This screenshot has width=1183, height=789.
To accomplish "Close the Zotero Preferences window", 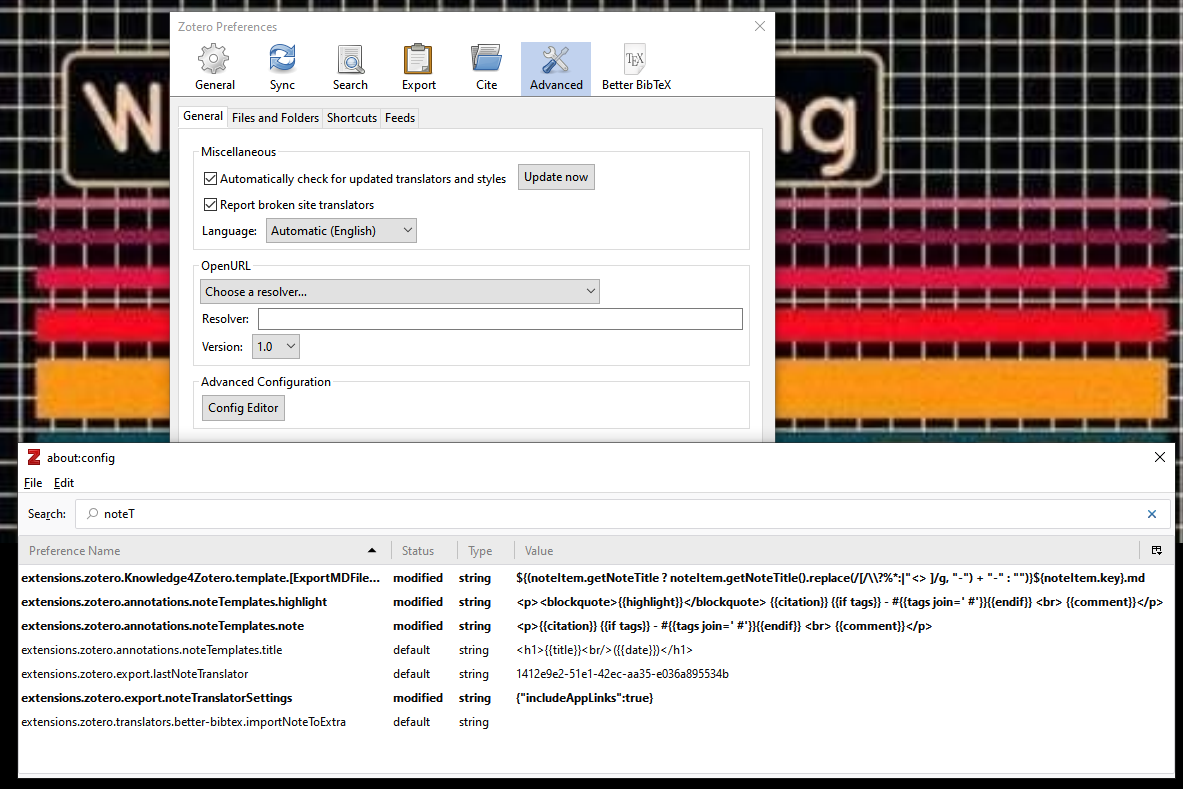I will point(760,26).
